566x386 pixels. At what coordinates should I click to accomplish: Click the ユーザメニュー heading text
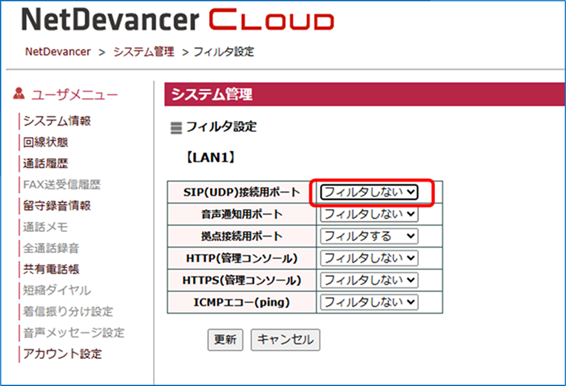[x=75, y=95]
